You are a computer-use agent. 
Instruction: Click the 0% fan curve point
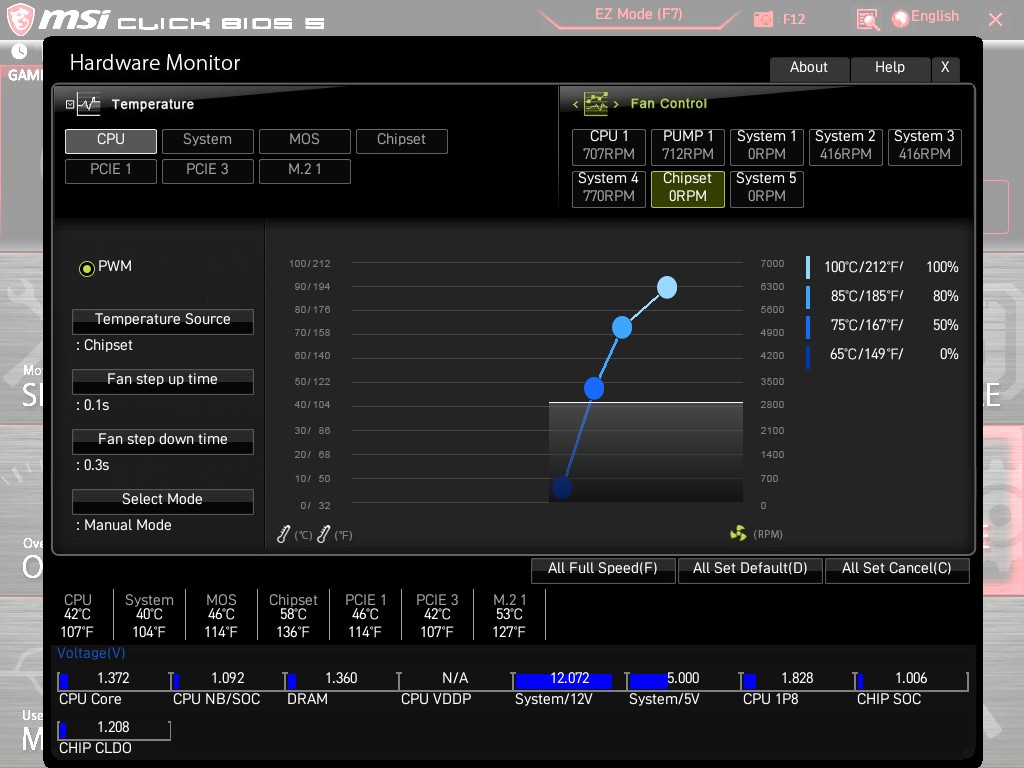point(562,487)
